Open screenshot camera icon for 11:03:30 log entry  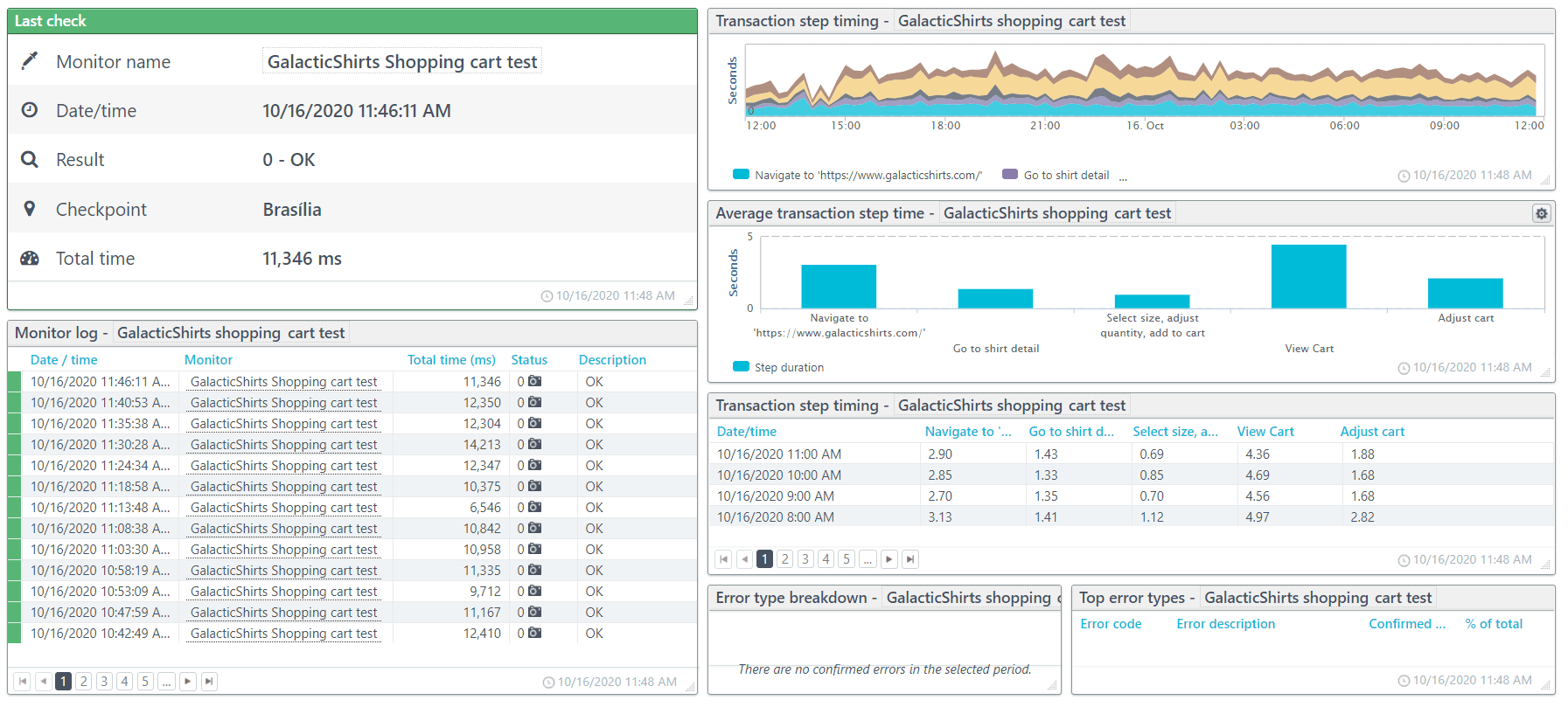click(x=534, y=549)
